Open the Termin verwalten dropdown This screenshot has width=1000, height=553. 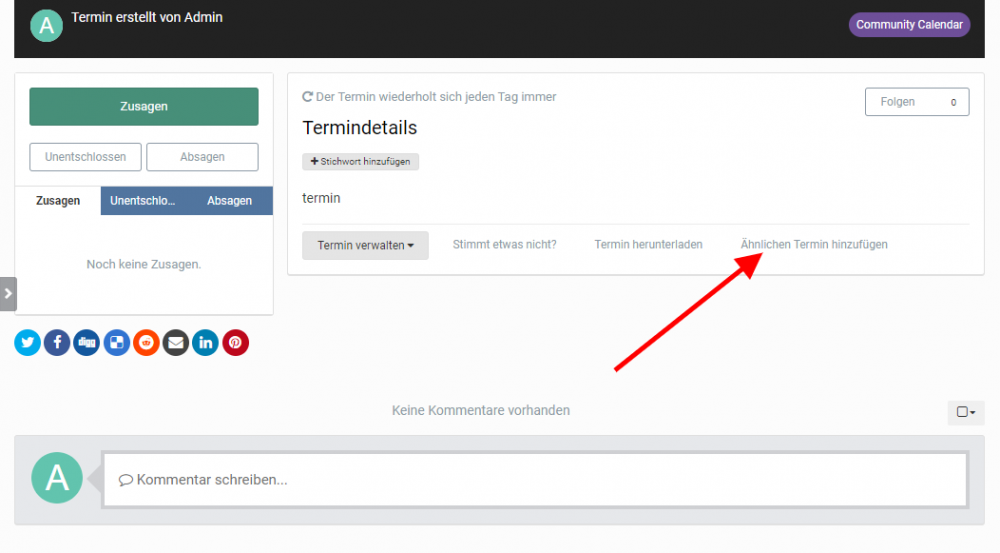(x=365, y=245)
